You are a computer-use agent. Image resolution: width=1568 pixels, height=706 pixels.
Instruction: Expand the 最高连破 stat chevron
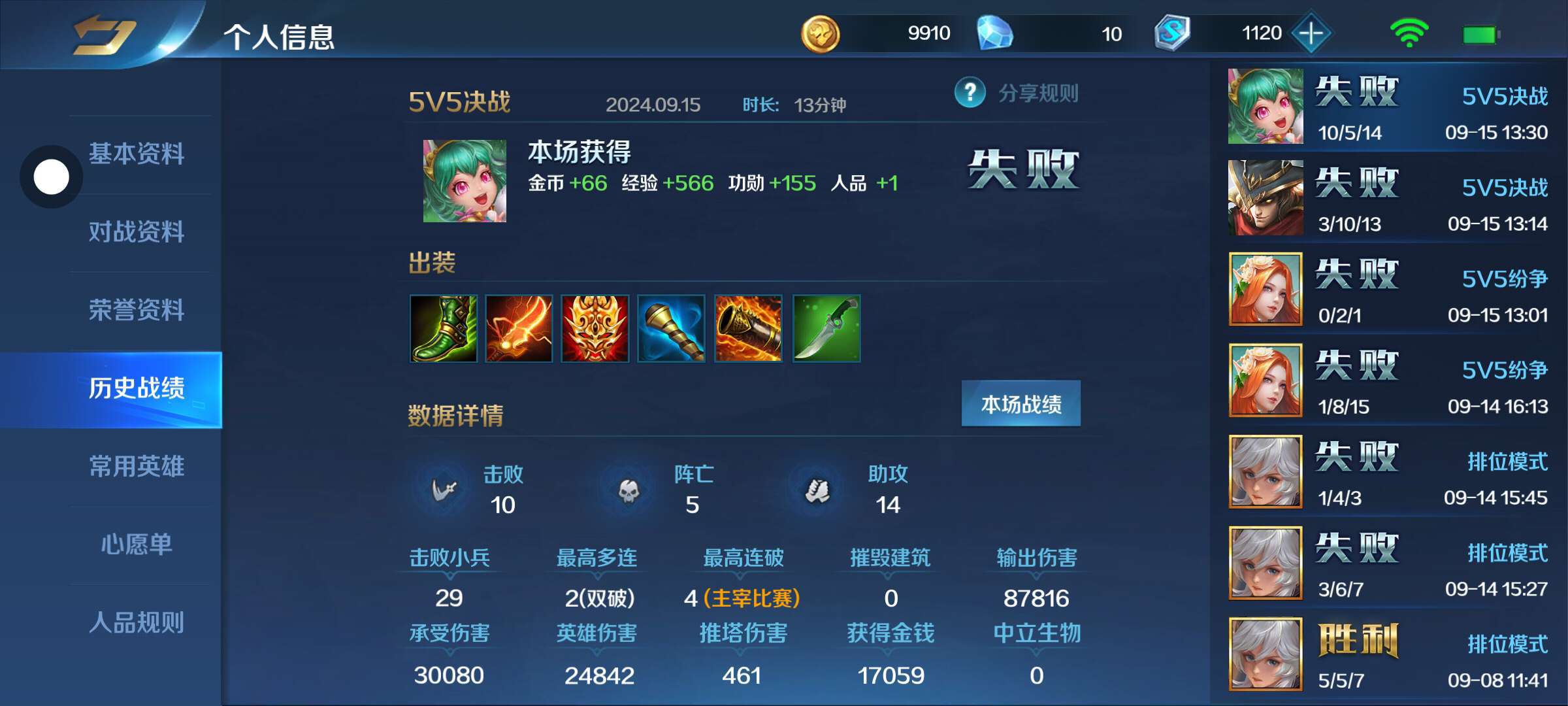click(x=740, y=577)
